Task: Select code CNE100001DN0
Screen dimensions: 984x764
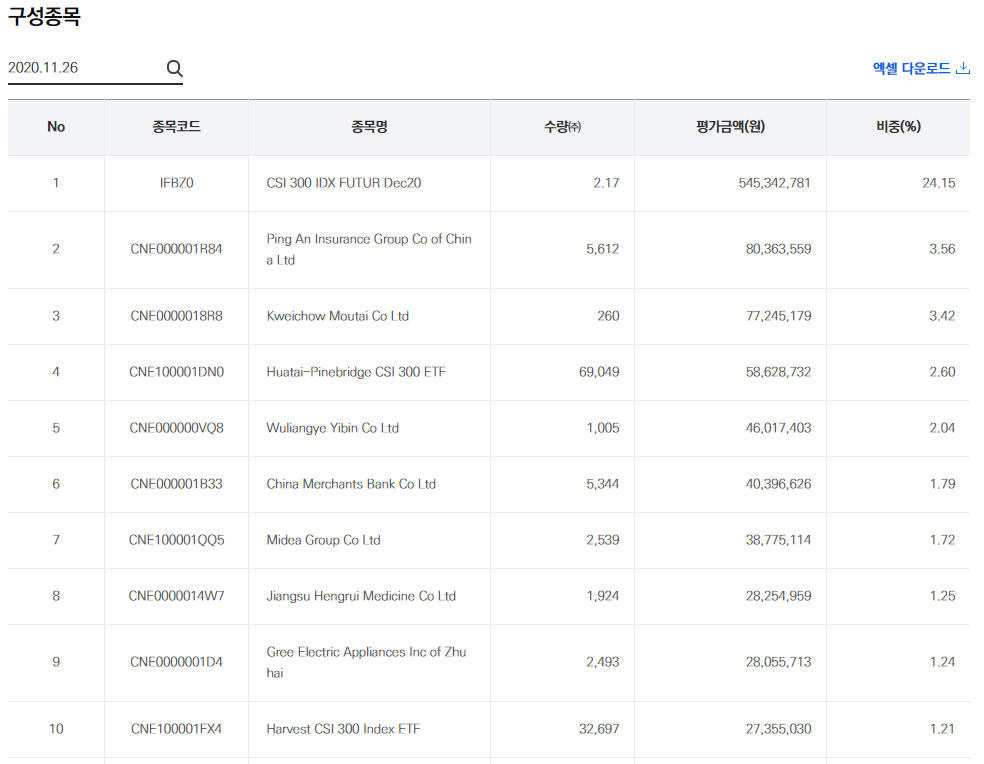Action: click(176, 372)
